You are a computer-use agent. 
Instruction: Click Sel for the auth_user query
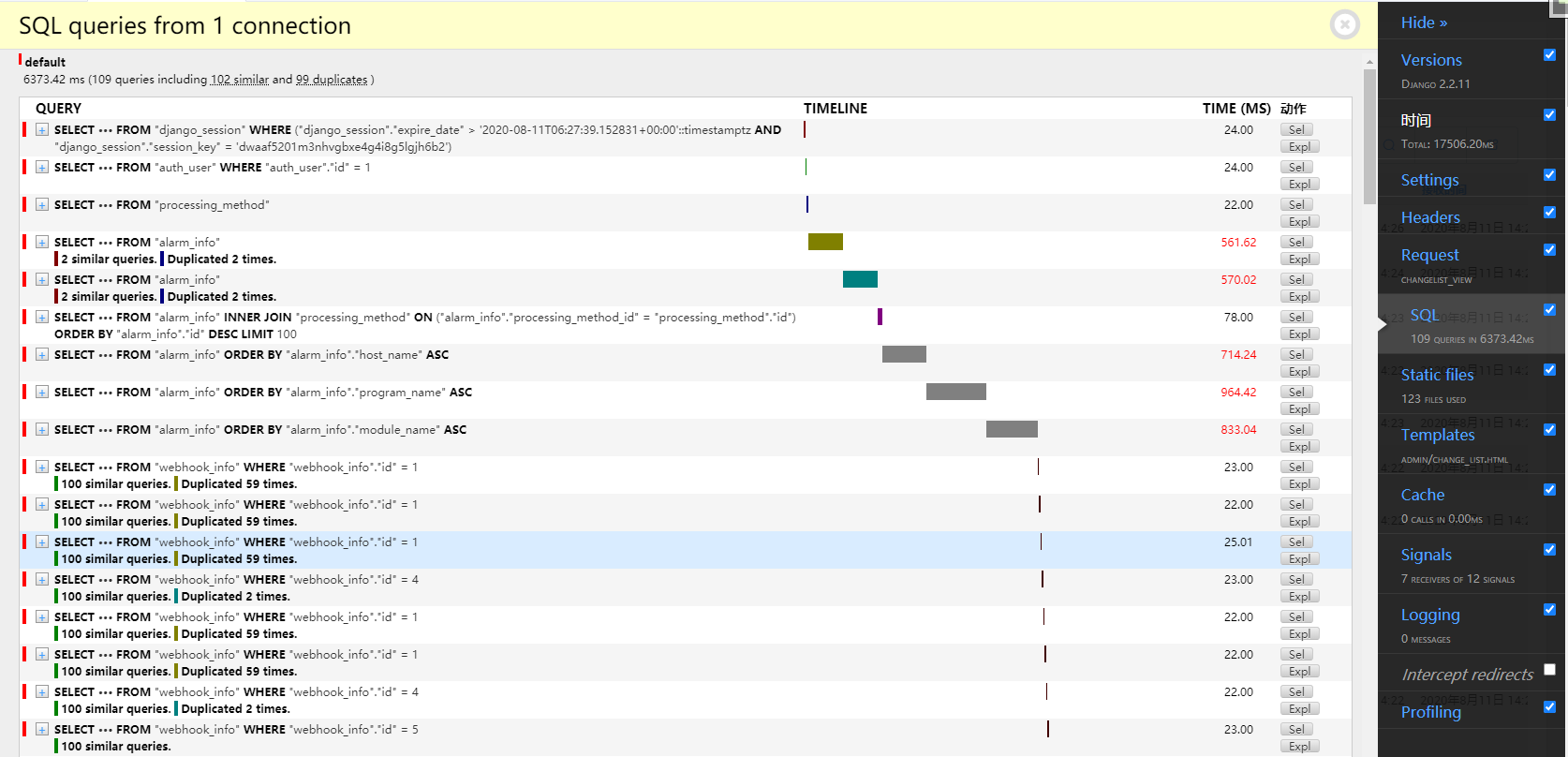click(x=1296, y=167)
